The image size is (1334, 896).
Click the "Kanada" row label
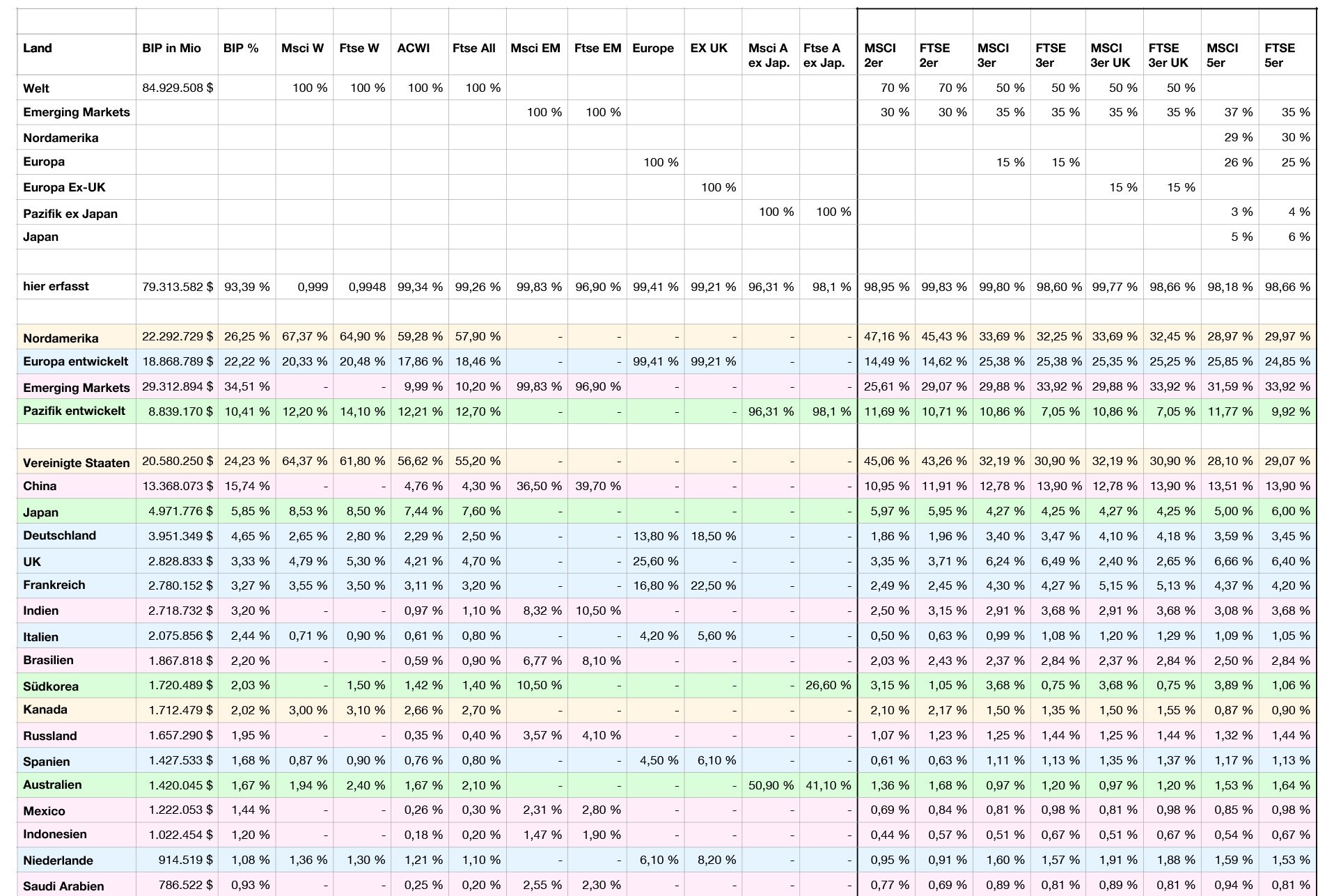click(45, 709)
